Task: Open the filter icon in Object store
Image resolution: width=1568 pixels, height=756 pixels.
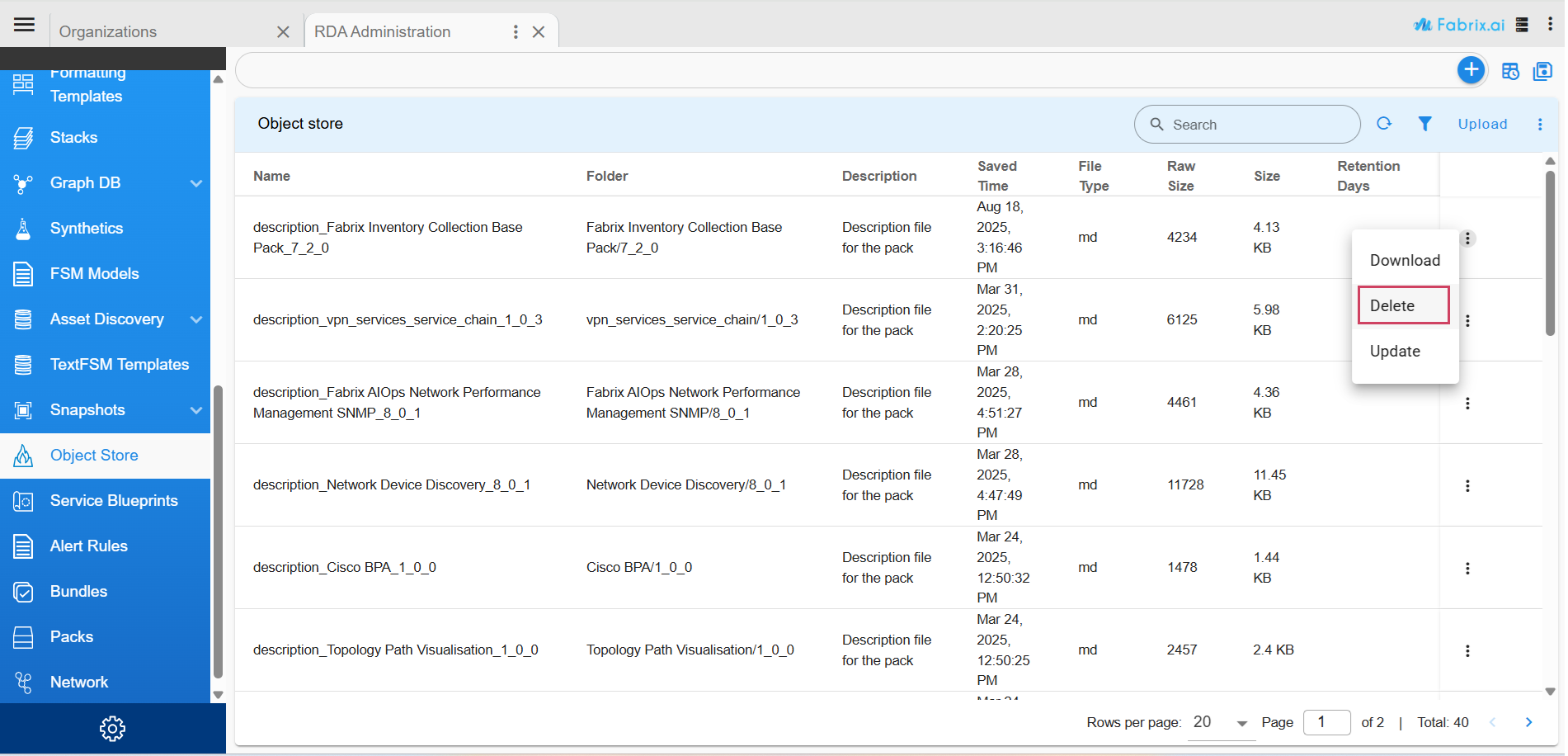Action: [1424, 124]
